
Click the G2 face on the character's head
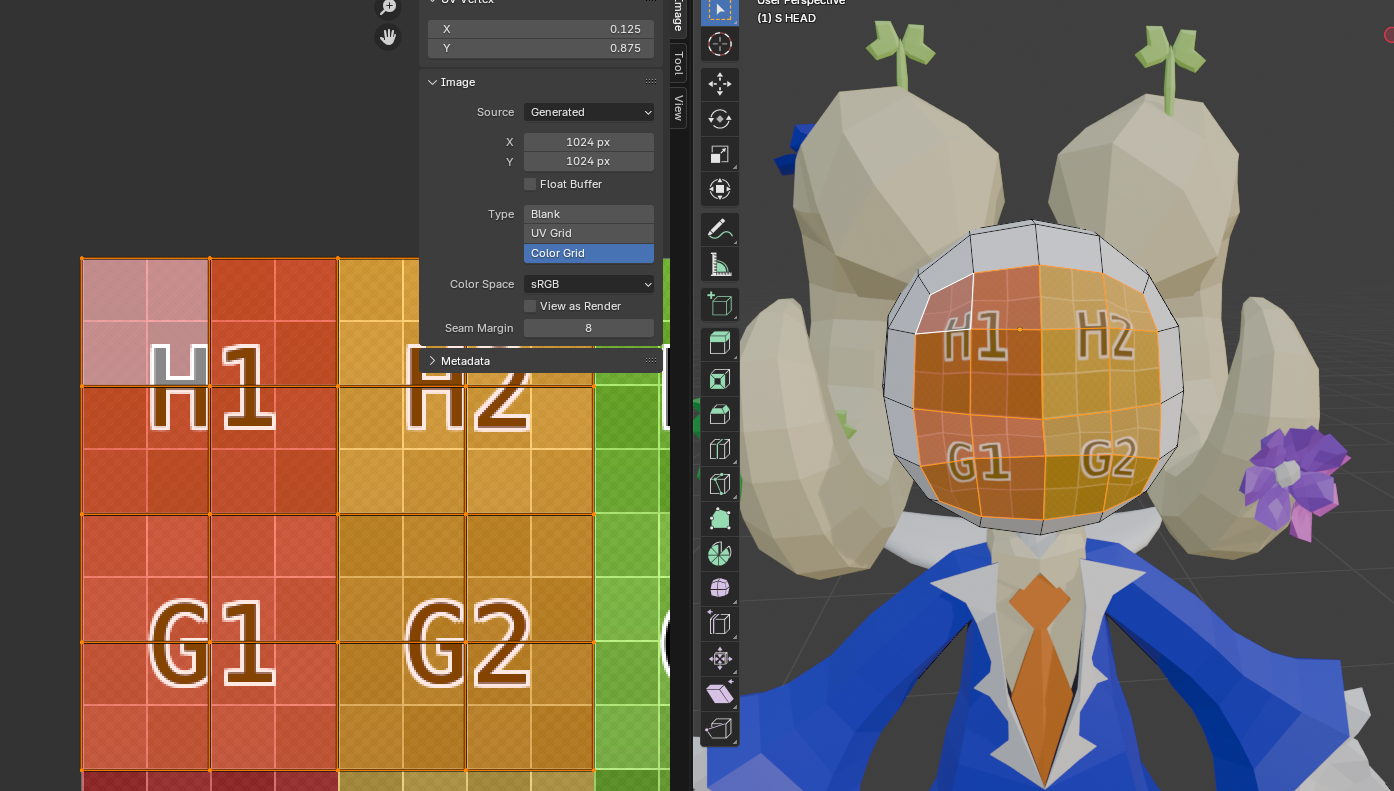pos(1109,460)
